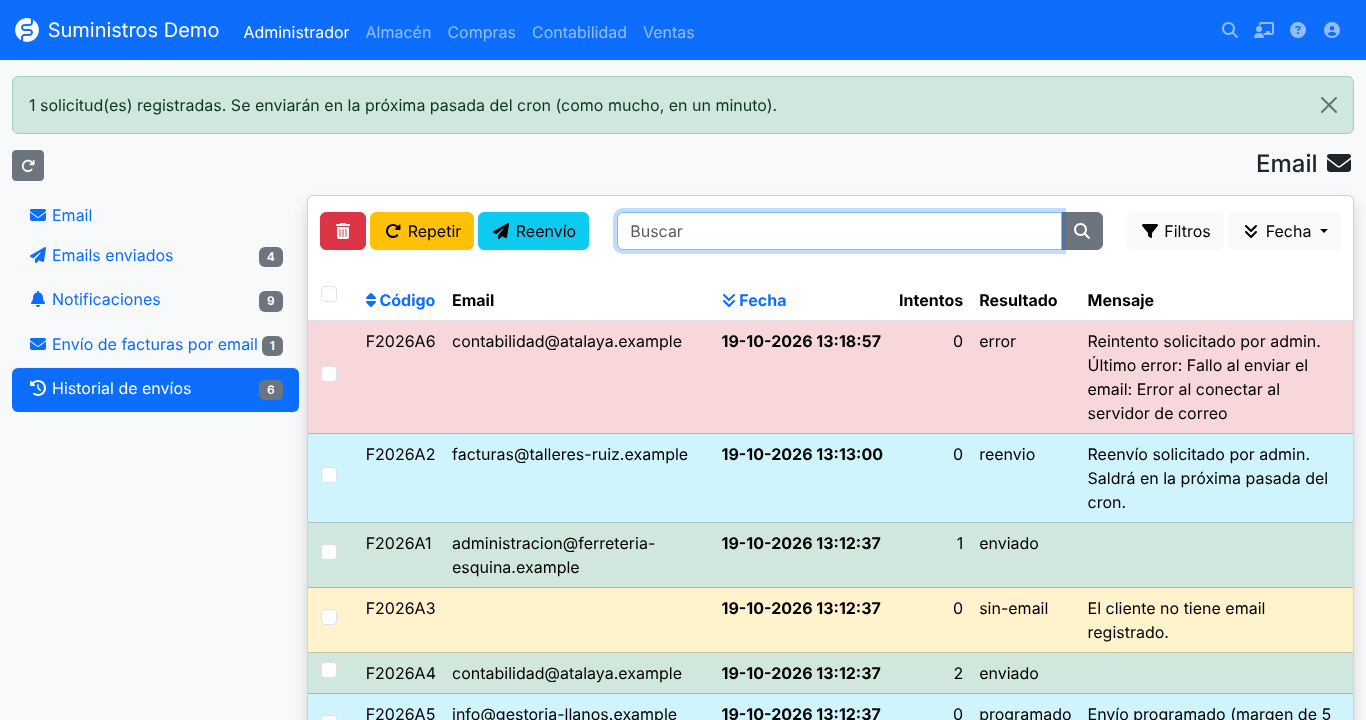
Task: Check the box for row F2026A1
Action: click(329, 552)
